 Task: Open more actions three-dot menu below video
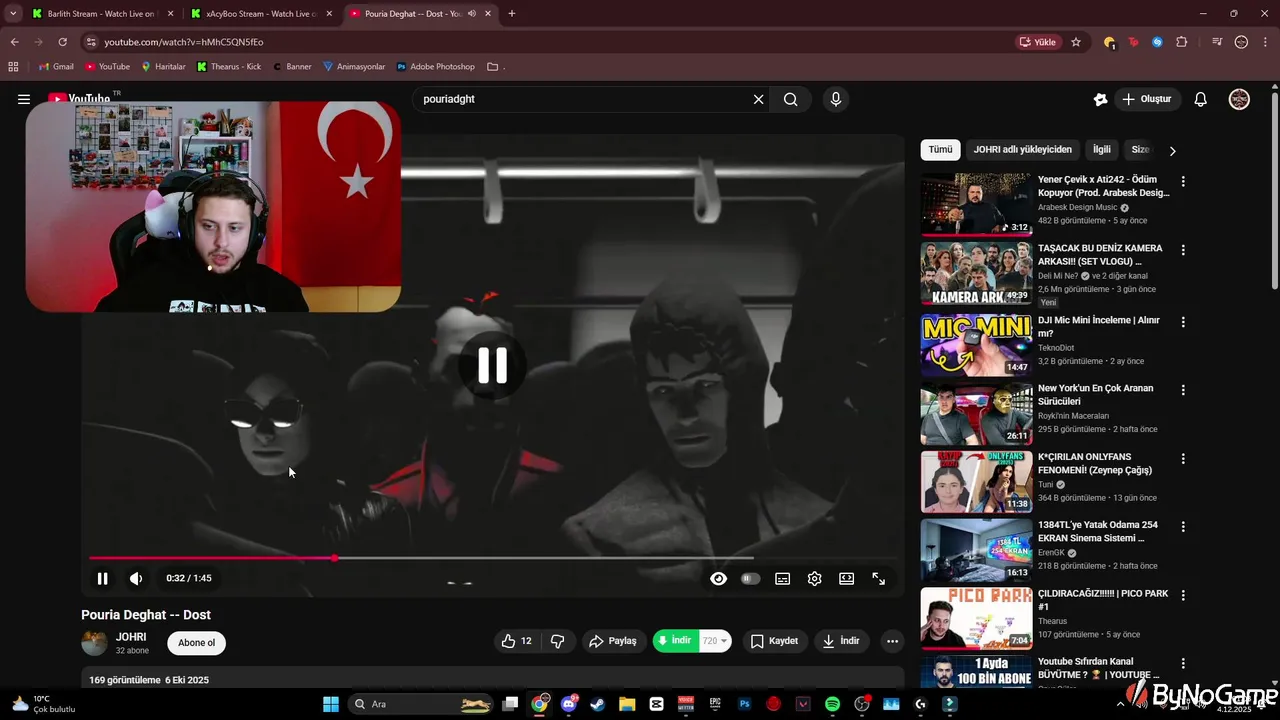(892, 641)
